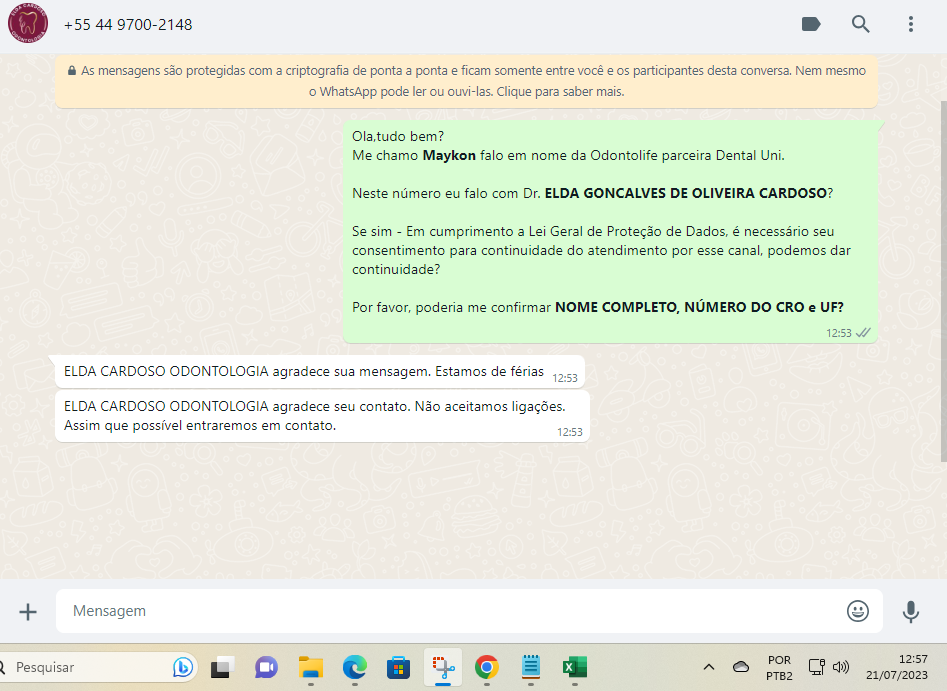Click the attach plus icon
947x691 pixels.
pos(28,612)
